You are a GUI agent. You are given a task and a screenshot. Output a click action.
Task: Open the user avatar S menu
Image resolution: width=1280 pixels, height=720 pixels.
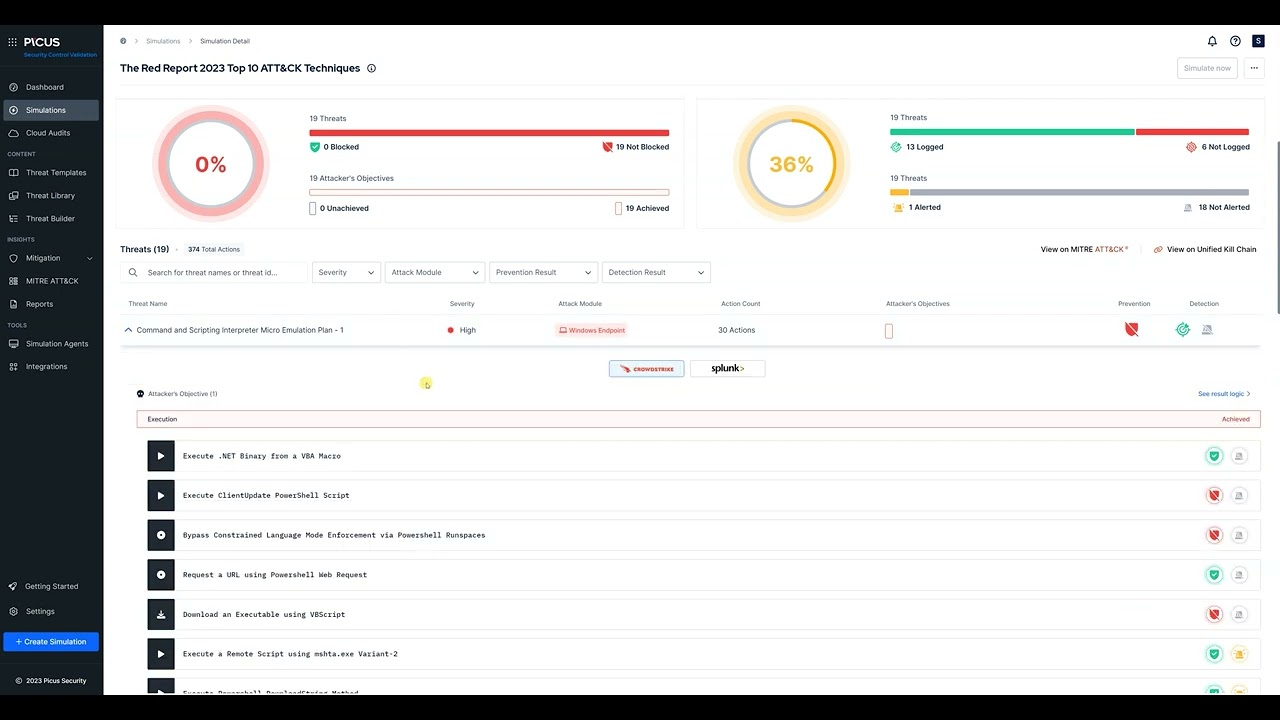(x=1258, y=41)
